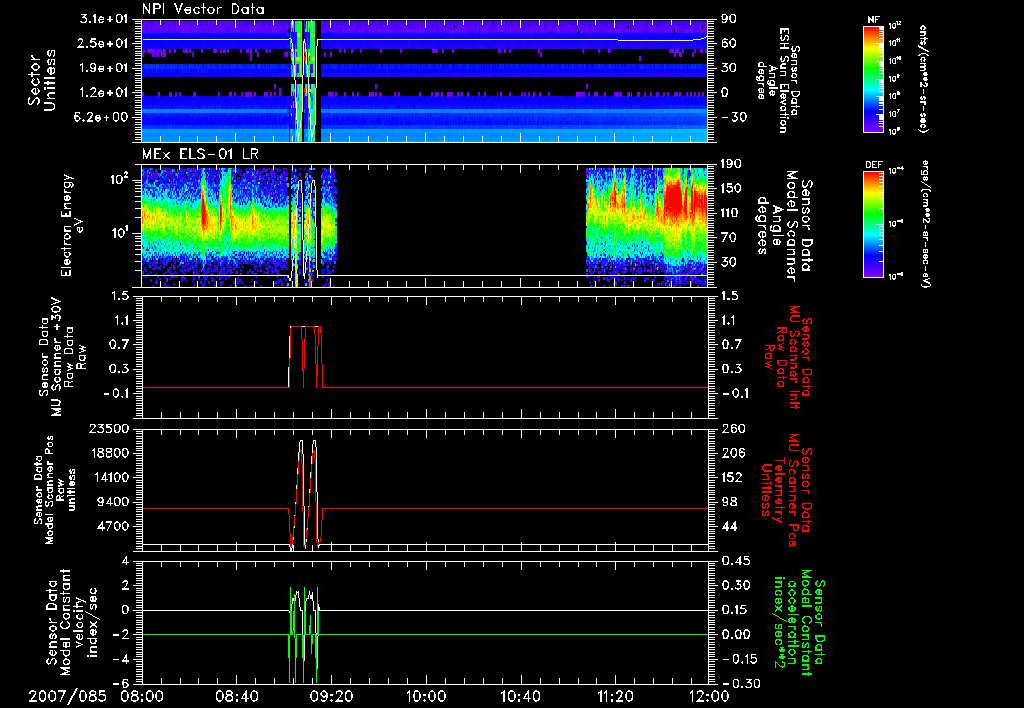Click the green Model Constant acceleration label
Viewport: 1024px width, 708px height.
click(x=799, y=622)
